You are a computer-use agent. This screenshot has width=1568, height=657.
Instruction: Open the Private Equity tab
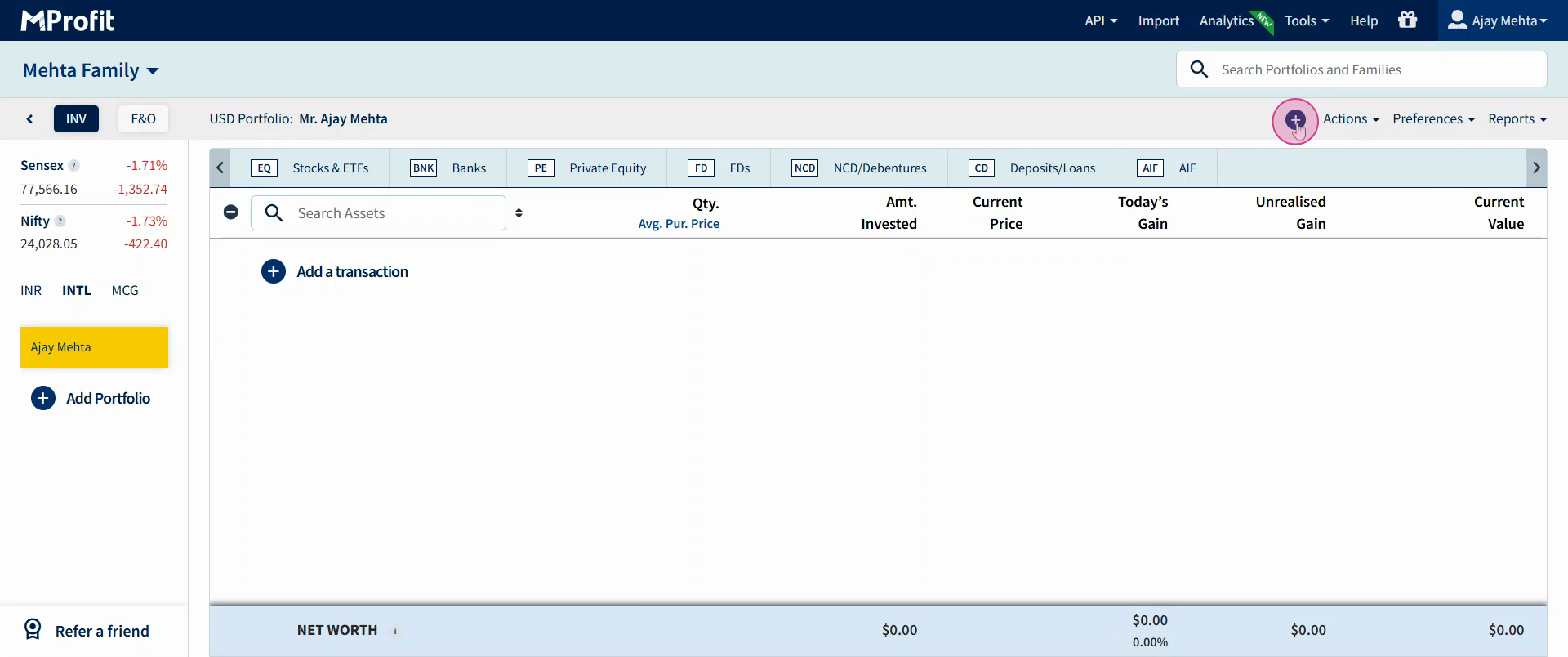point(586,168)
